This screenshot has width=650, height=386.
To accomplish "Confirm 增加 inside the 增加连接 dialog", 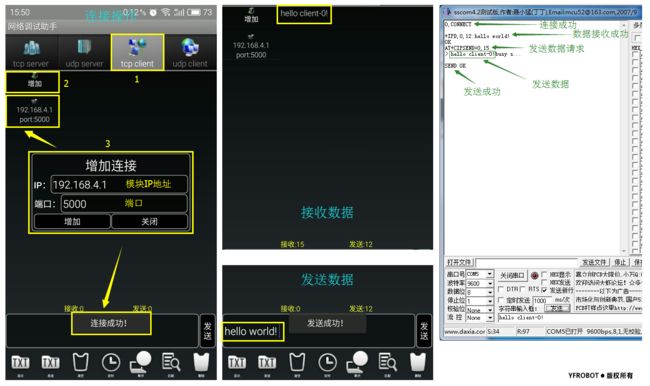I will click(72, 221).
